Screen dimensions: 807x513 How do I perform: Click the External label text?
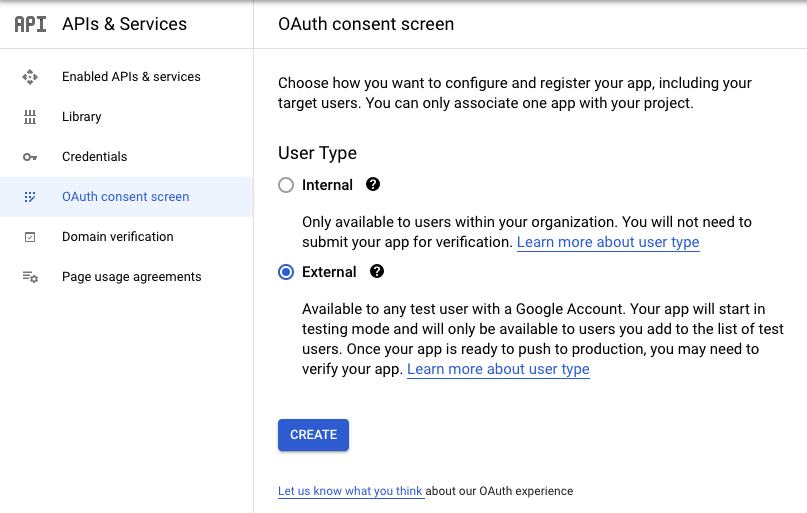(329, 272)
